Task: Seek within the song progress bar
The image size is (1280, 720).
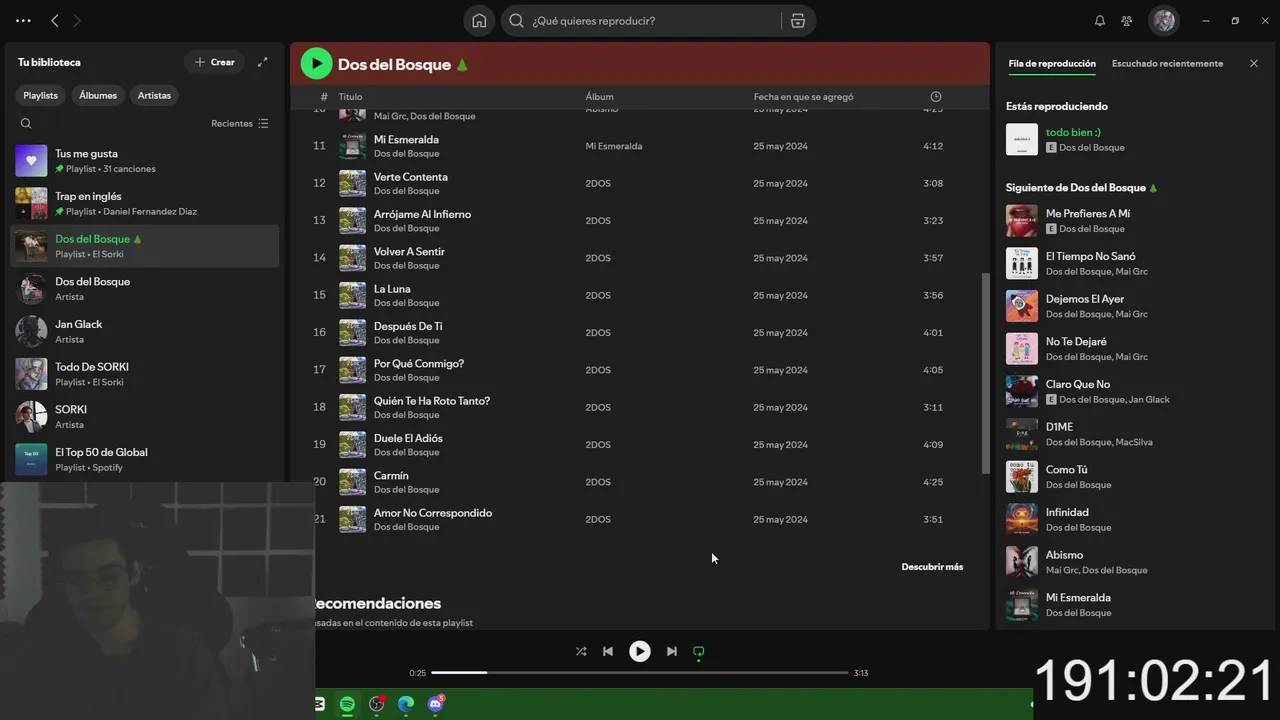Action: tap(640, 673)
